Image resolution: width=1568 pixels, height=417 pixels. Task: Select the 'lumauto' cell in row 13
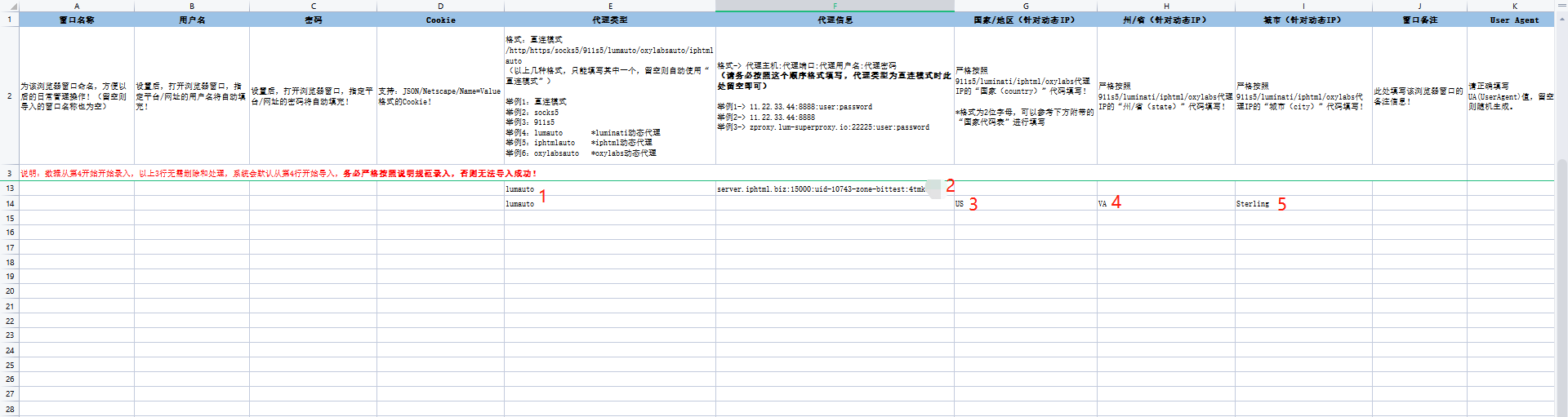(520, 189)
